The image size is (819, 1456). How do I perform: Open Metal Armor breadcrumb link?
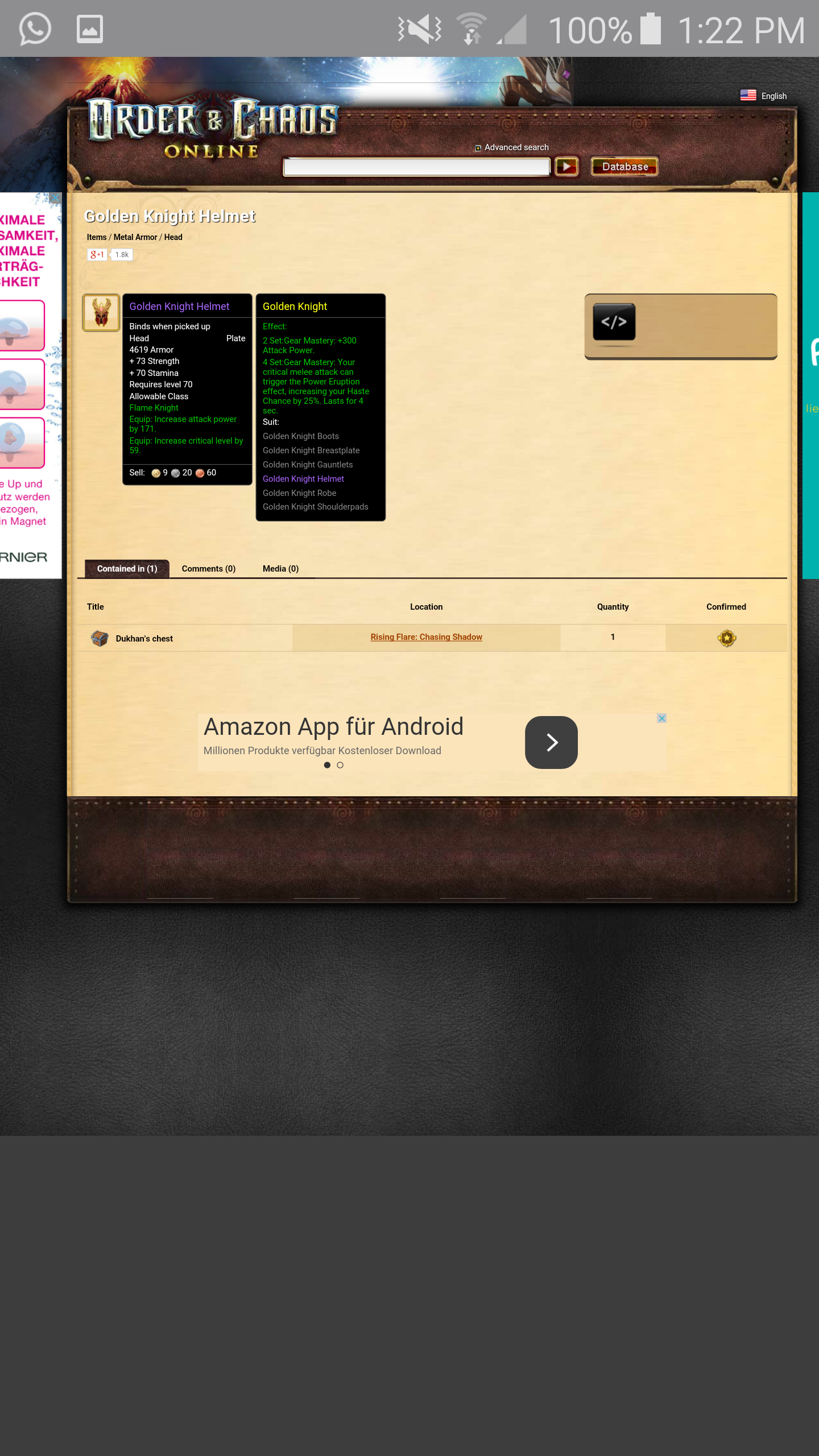135,237
